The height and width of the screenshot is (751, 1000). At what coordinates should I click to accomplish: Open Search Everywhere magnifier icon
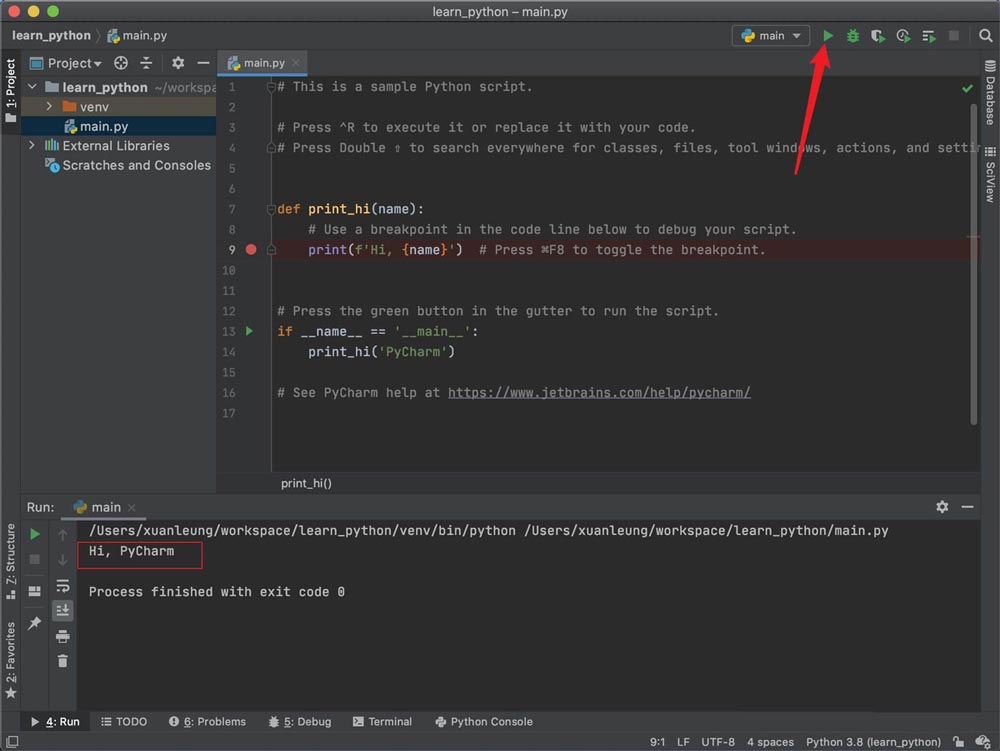(x=985, y=36)
